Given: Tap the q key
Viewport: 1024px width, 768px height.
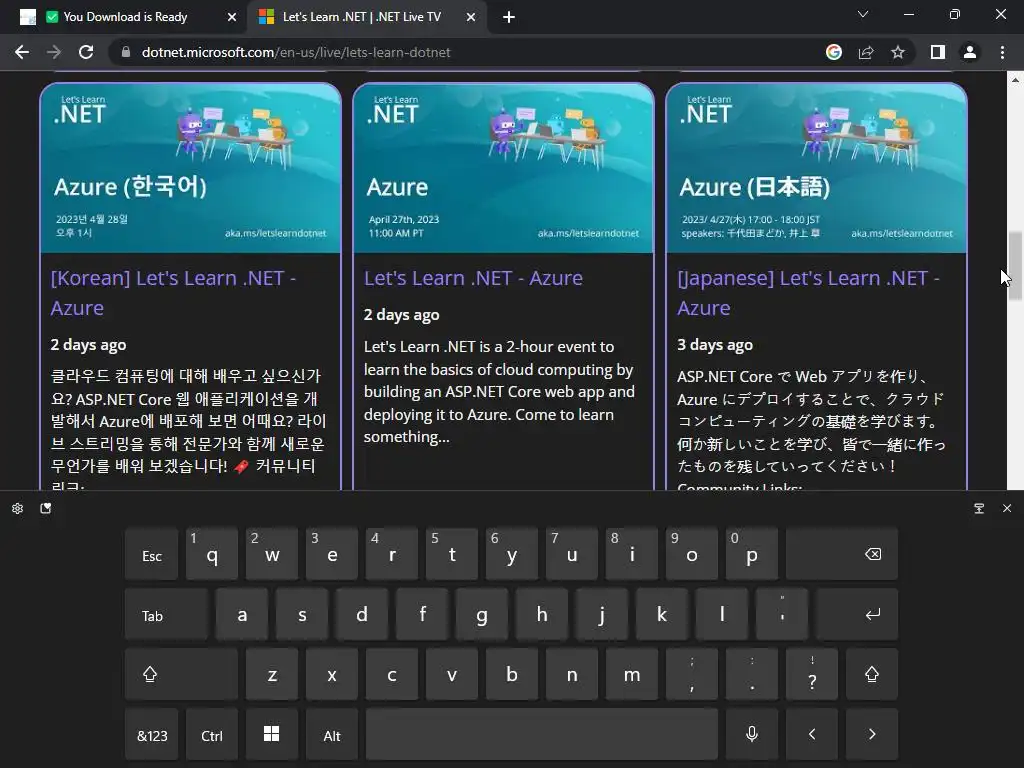Looking at the screenshot, I should click(x=212, y=554).
